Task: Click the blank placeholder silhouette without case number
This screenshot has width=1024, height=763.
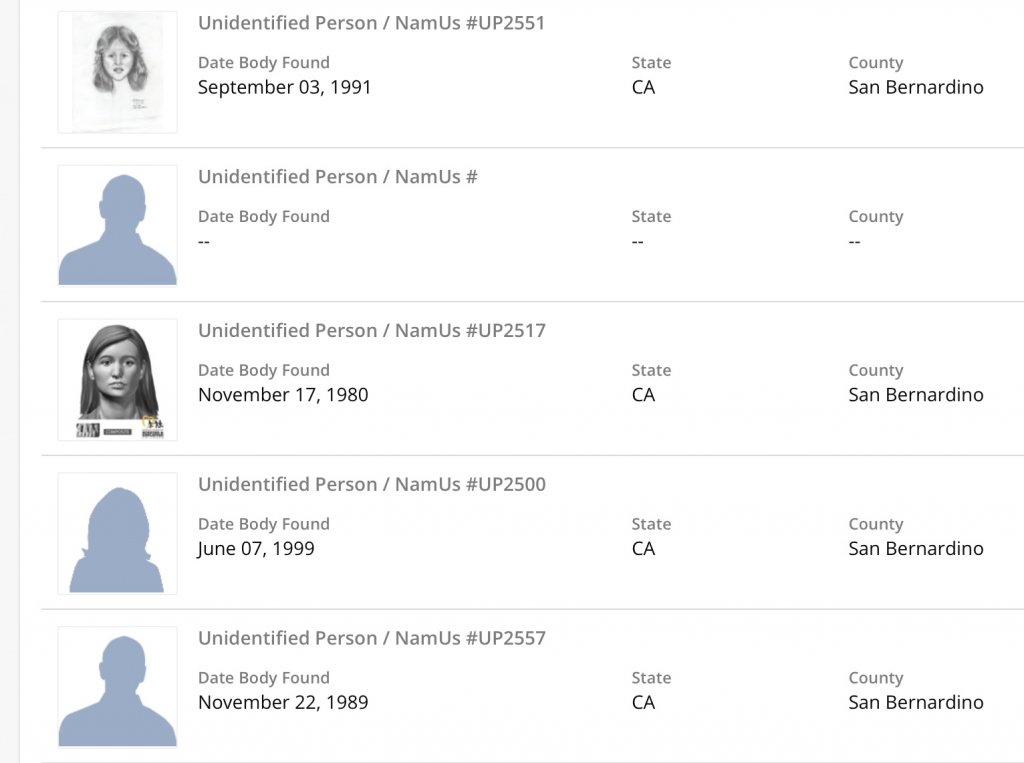Action: coord(117,226)
